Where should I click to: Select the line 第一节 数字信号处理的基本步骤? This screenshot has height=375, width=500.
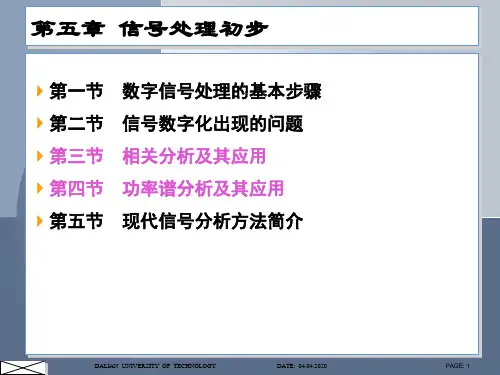click(185, 91)
